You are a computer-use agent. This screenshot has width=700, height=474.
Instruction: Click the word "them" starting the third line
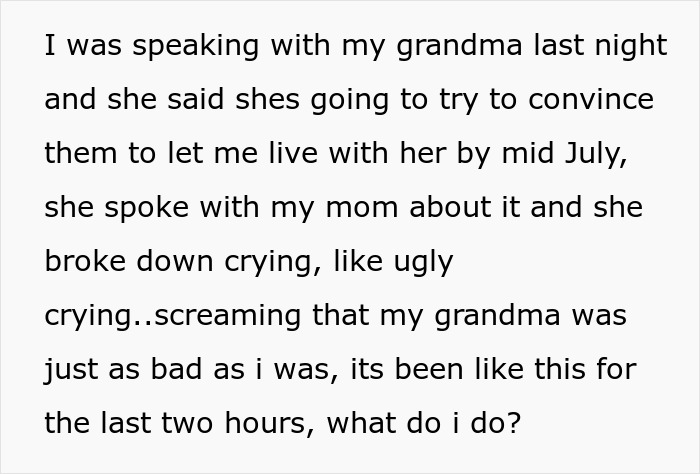(x=79, y=153)
